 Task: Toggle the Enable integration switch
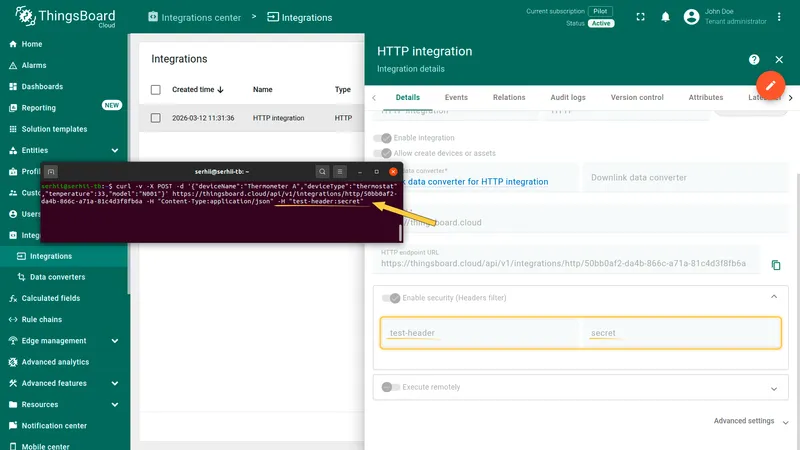point(382,138)
